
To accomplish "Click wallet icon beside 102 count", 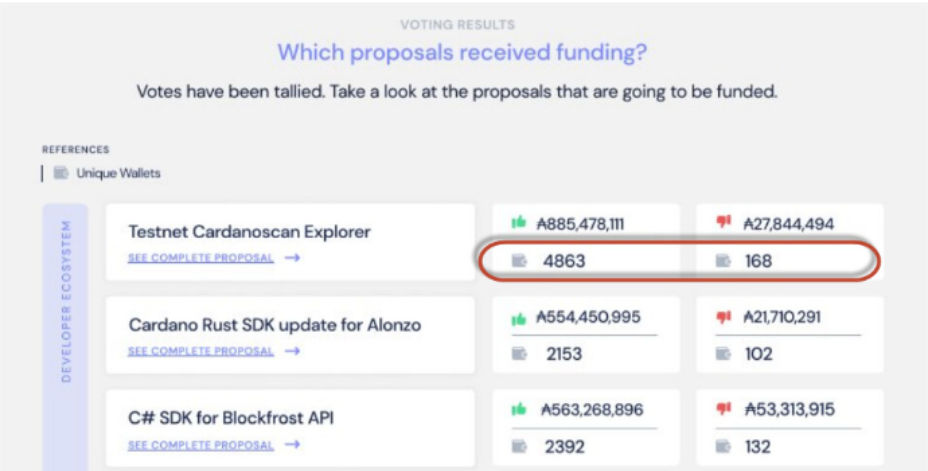I will click(724, 354).
